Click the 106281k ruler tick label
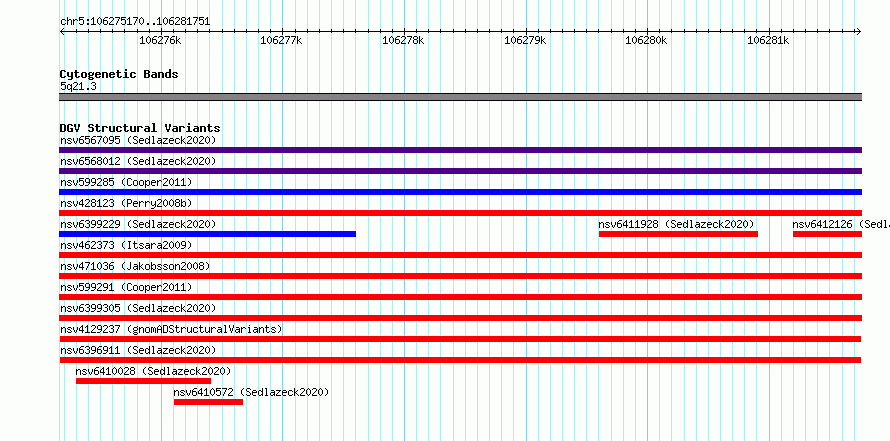 [768, 40]
